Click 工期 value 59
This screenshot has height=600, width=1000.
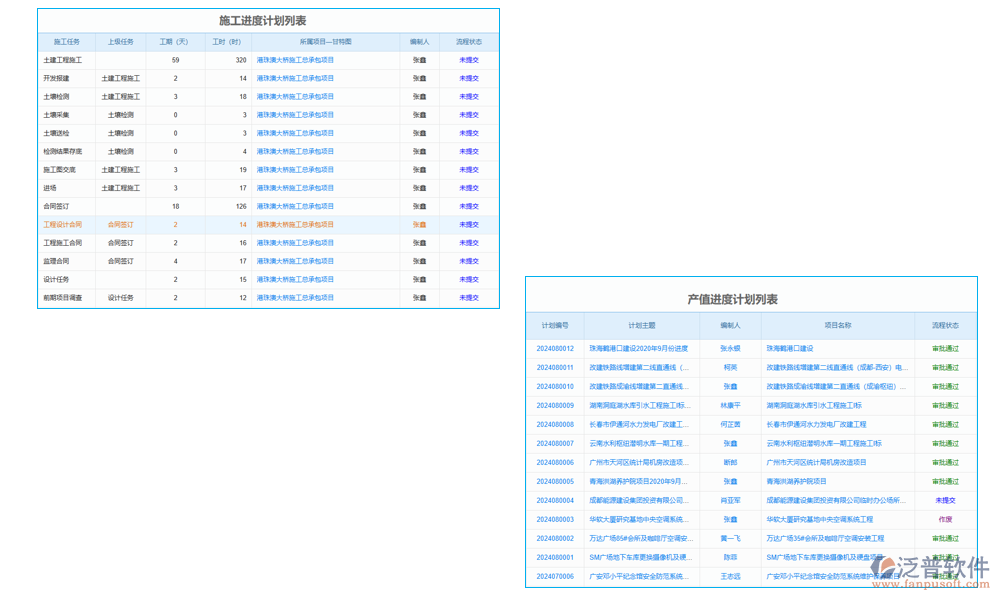(175, 60)
